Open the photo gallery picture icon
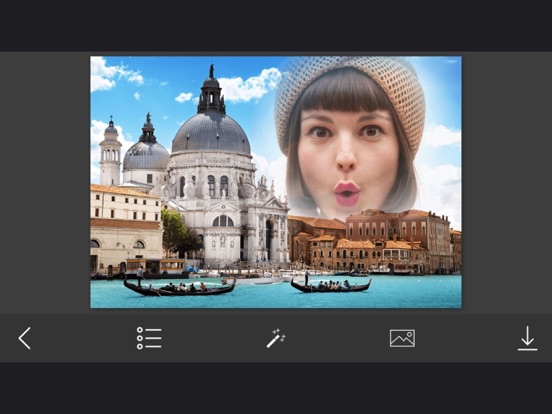Image resolution: width=552 pixels, height=414 pixels. click(x=402, y=338)
